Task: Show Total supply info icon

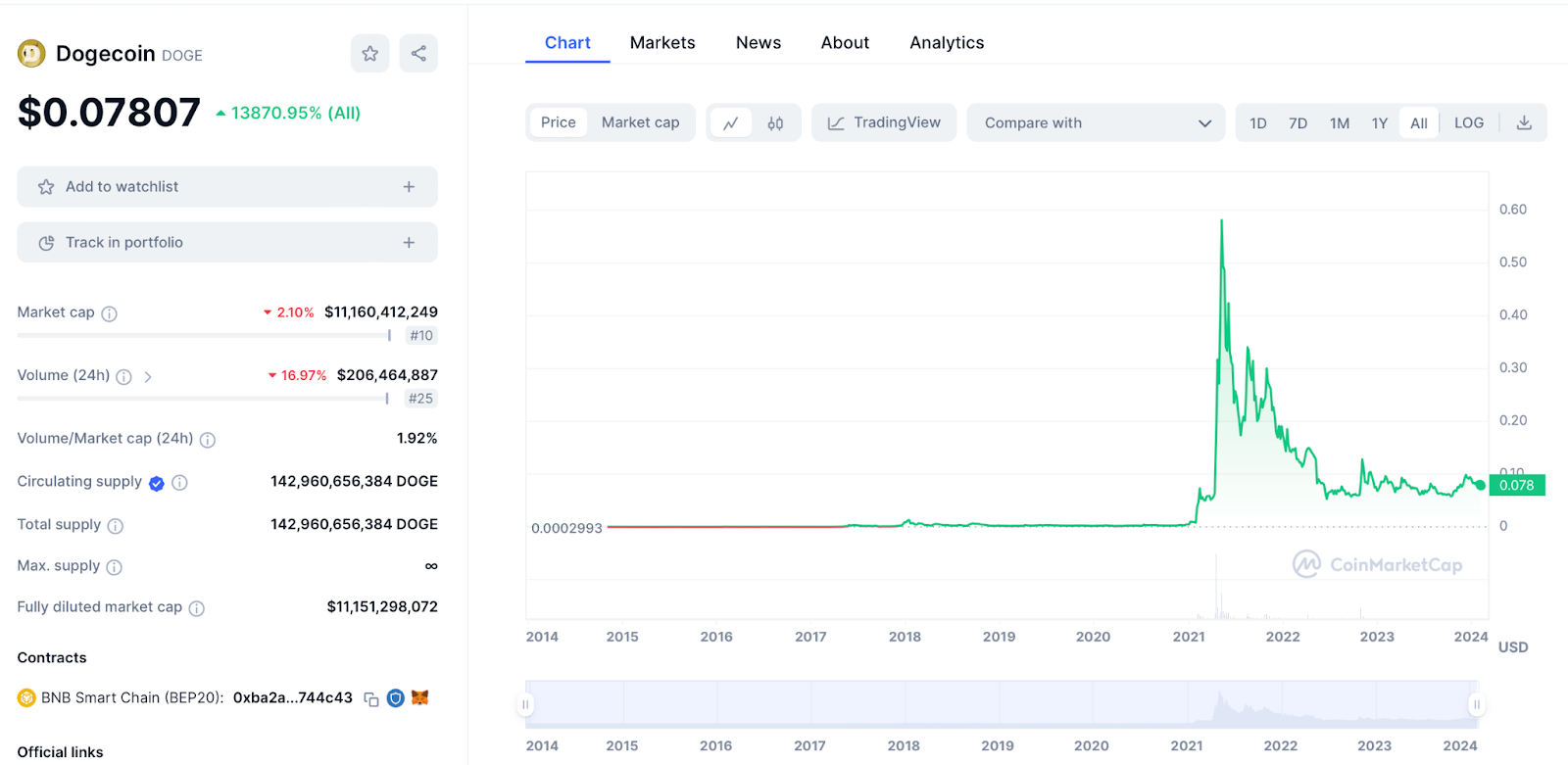Action: 116,526
